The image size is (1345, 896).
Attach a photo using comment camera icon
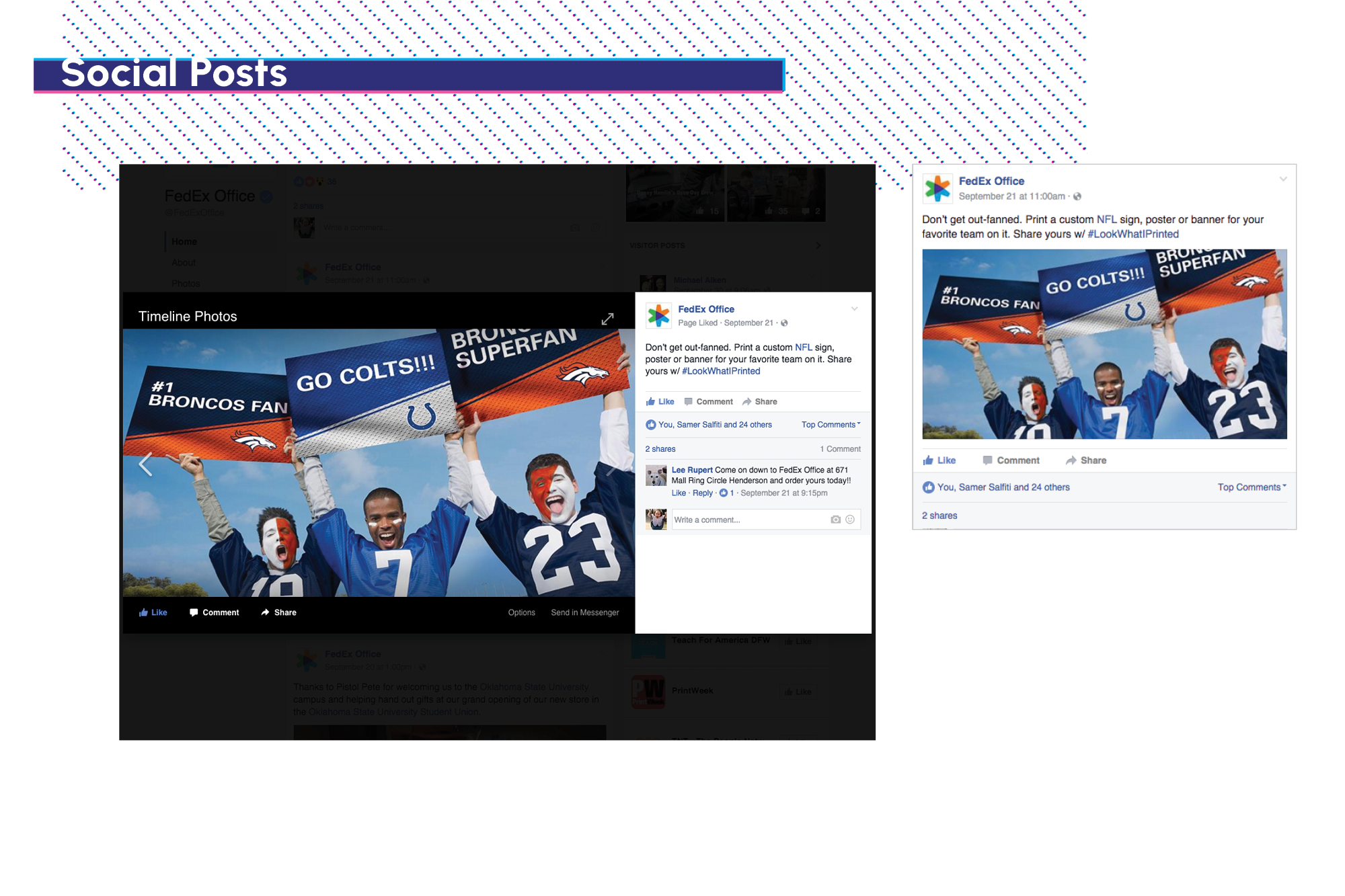click(835, 520)
